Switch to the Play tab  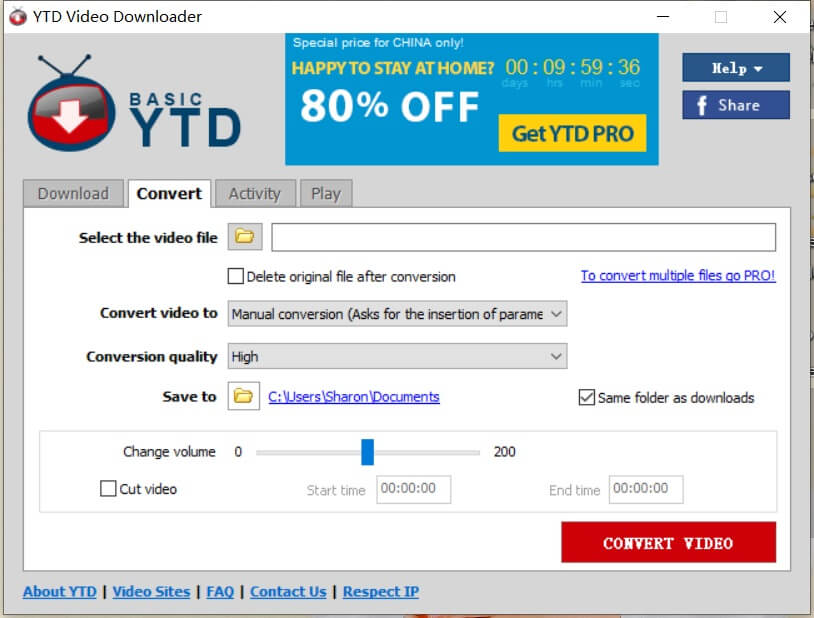click(326, 194)
